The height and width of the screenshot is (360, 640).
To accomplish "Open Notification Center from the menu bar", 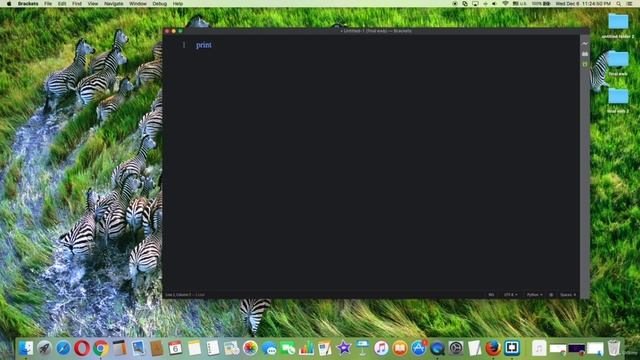I will tap(630, 3).
